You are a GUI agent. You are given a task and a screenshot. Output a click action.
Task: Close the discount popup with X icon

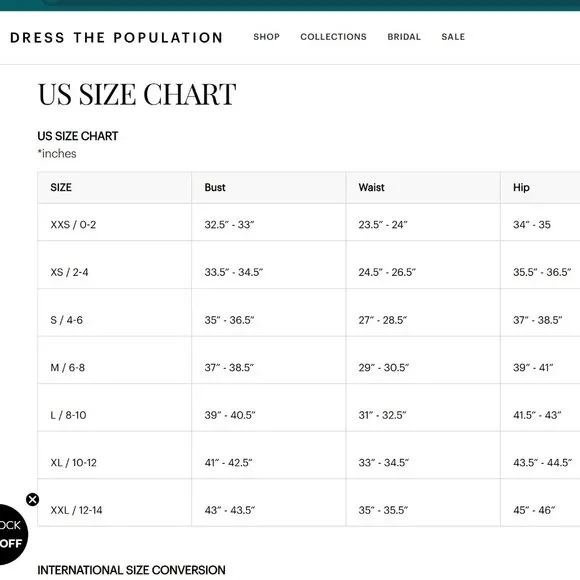[33, 499]
